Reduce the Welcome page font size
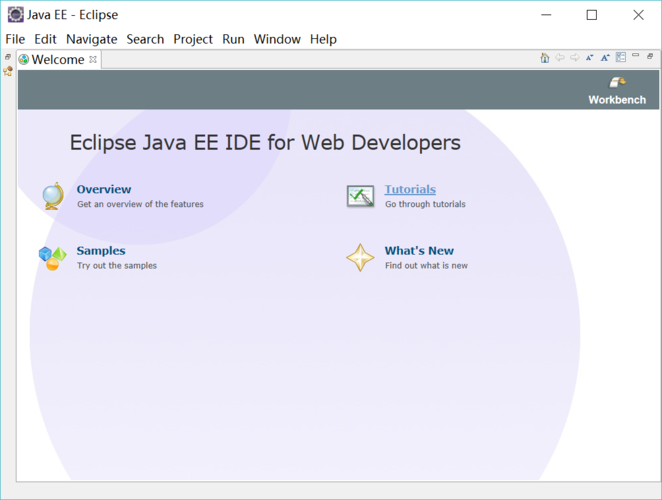Viewport: 662px width, 500px height. [x=590, y=58]
